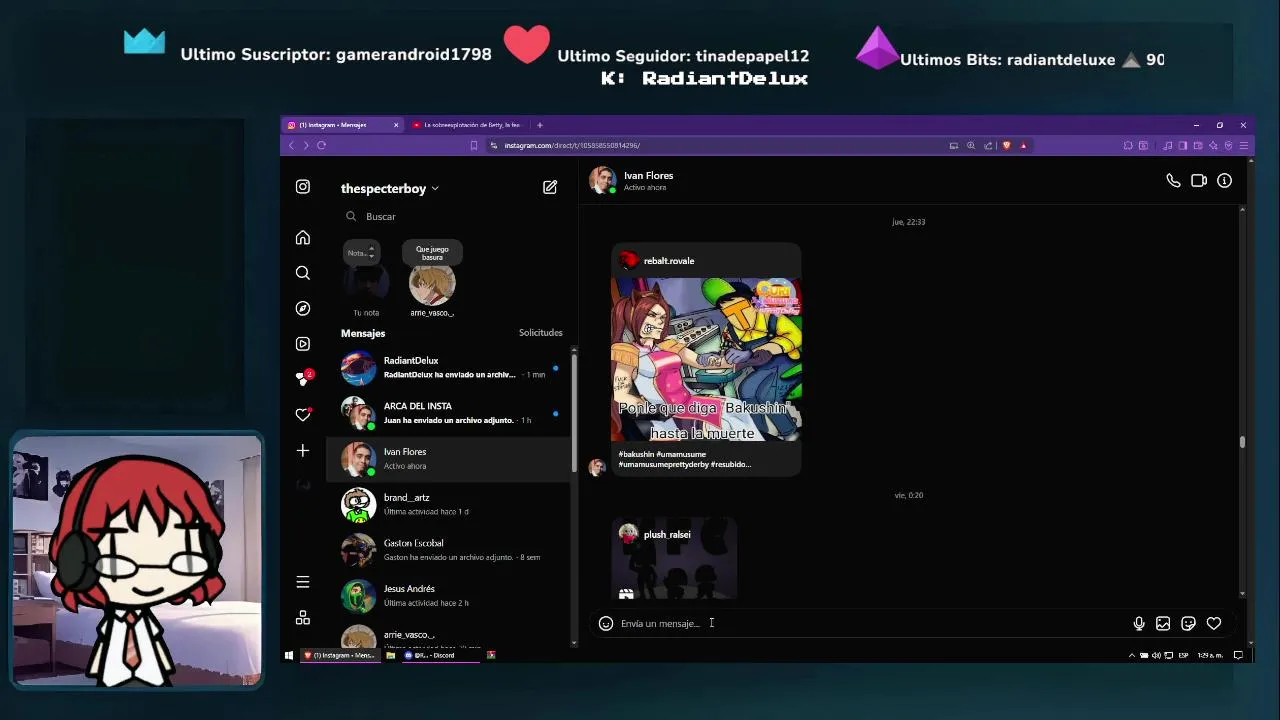Open the Explore compass icon

click(x=303, y=308)
